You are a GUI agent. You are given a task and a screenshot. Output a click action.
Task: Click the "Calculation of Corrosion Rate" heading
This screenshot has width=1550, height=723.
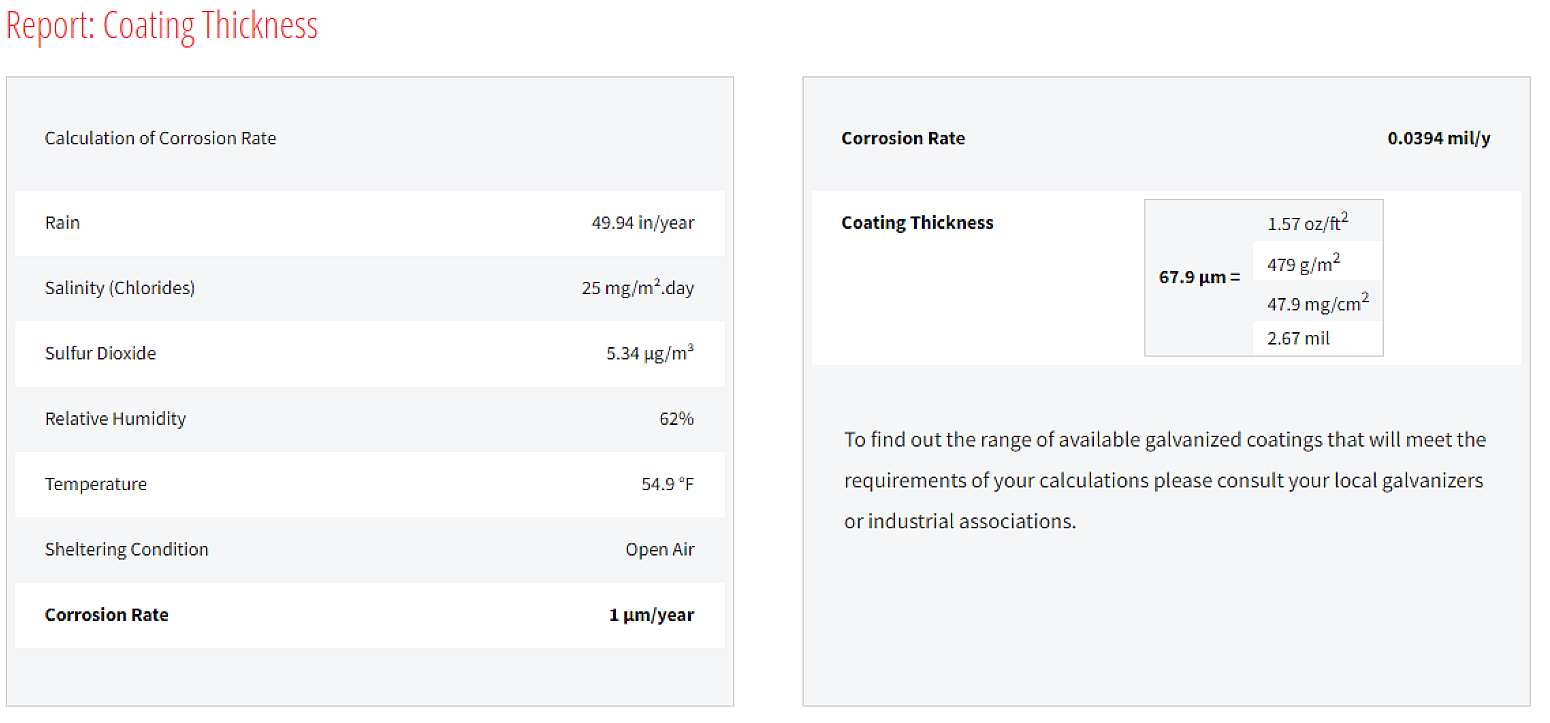pyautogui.click(x=160, y=139)
